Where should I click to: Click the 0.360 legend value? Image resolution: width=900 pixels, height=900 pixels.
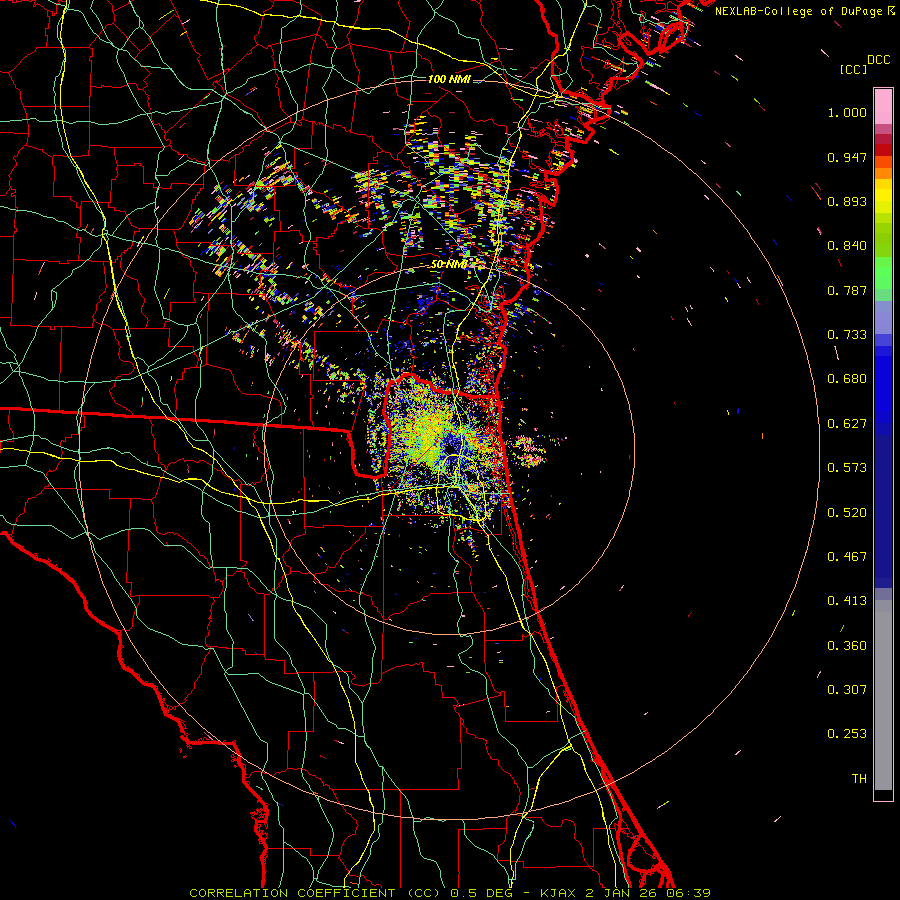[847, 646]
